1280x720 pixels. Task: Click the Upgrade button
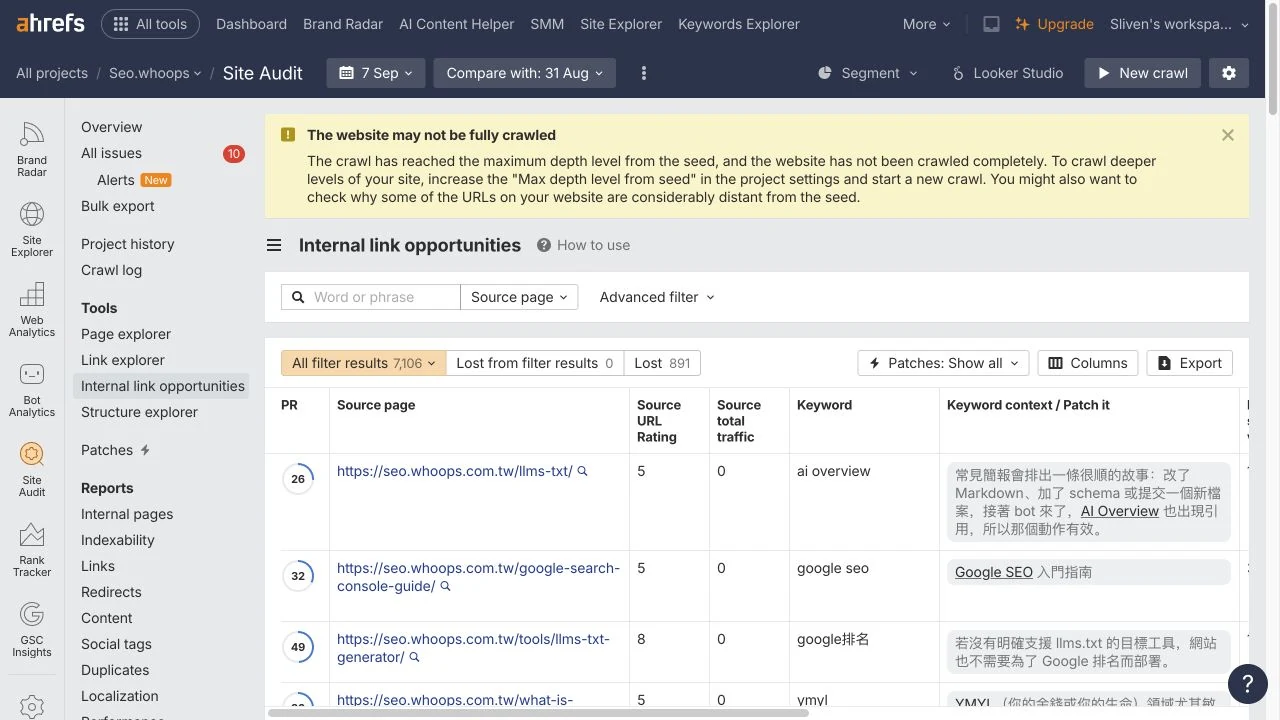pyautogui.click(x=1055, y=24)
